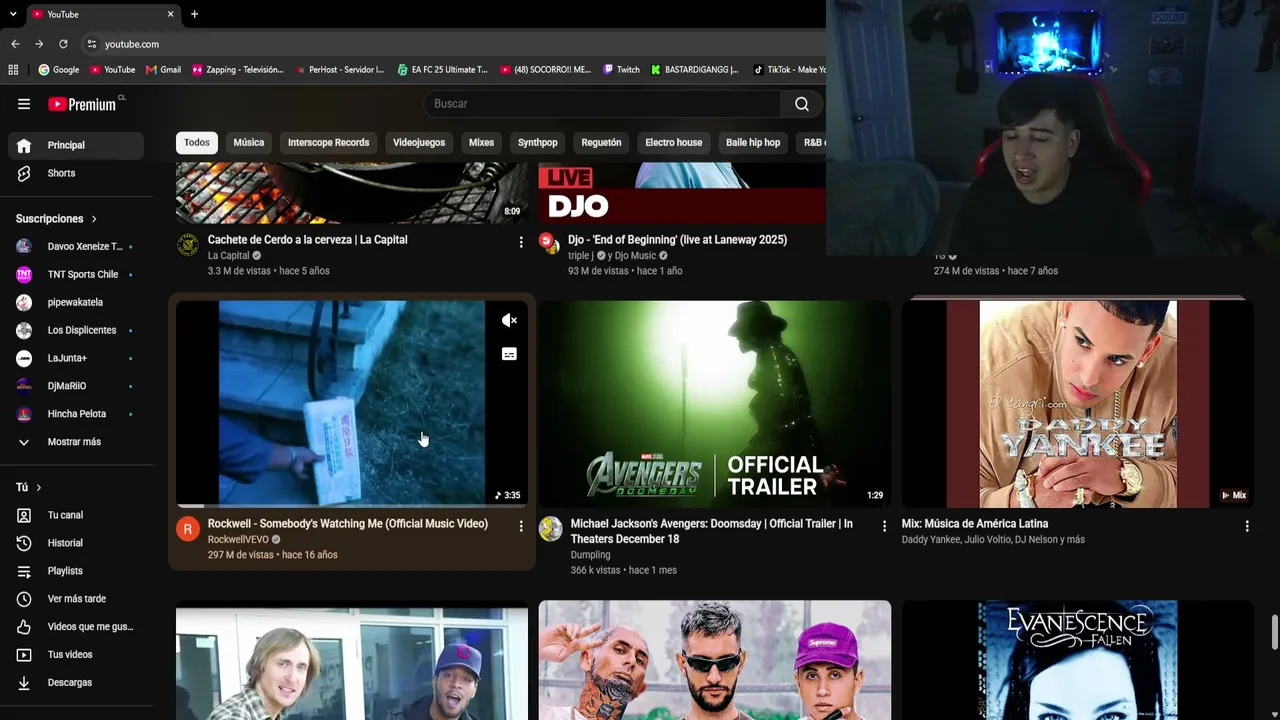
Task: Click the magnifying glass search button
Action: 802,104
